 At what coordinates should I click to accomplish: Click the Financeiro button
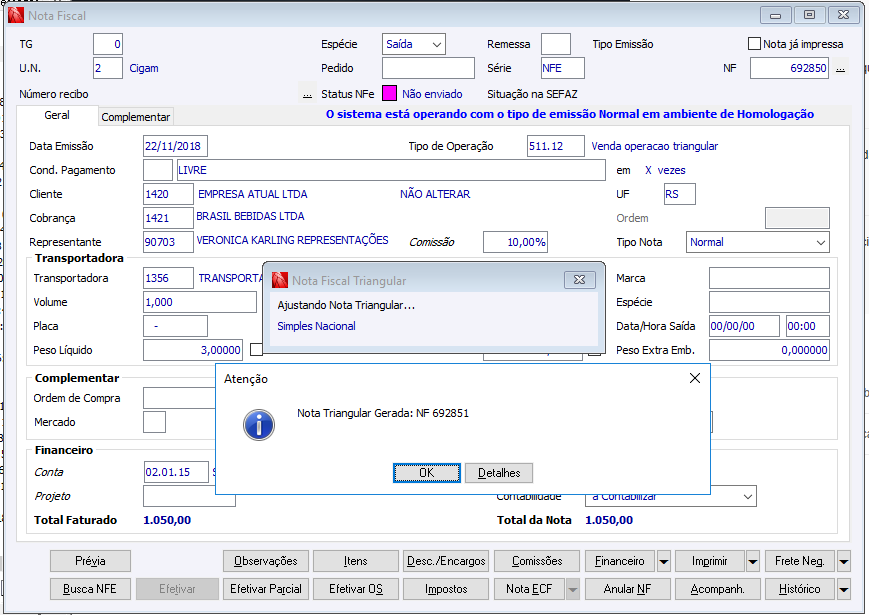coord(620,561)
